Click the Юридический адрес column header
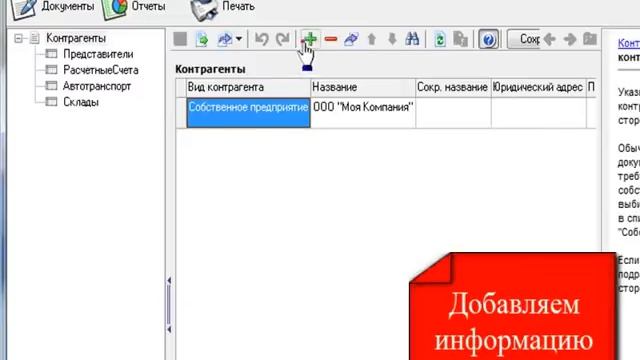 pos(538,87)
